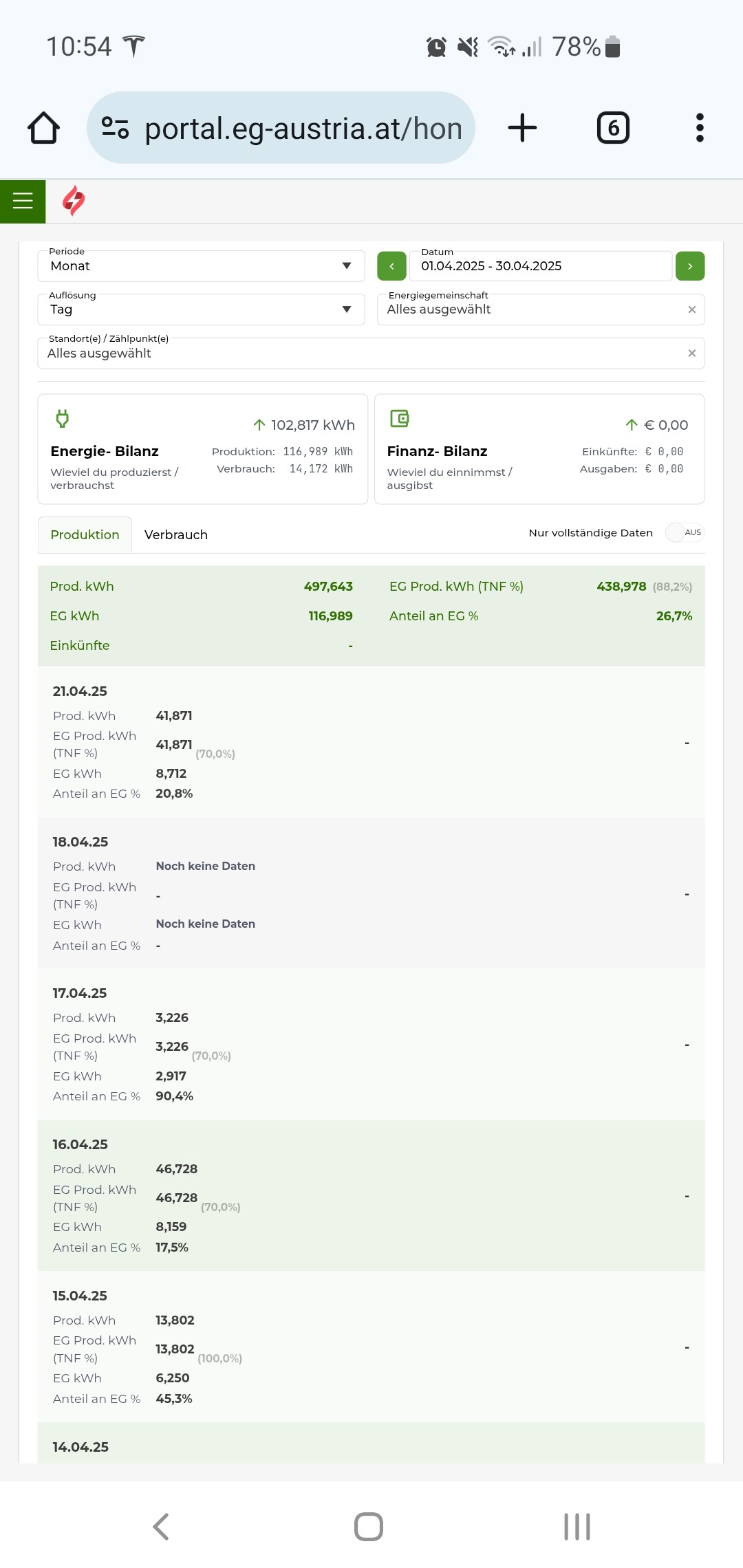This screenshot has height=1568, width=743.
Task: Tap the red lightning logo icon
Action: (74, 201)
